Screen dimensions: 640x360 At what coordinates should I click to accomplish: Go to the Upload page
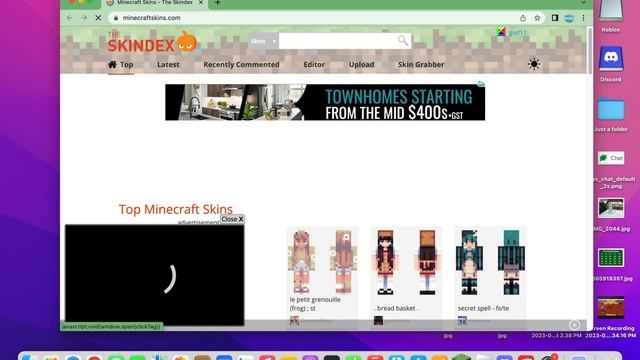[361, 64]
